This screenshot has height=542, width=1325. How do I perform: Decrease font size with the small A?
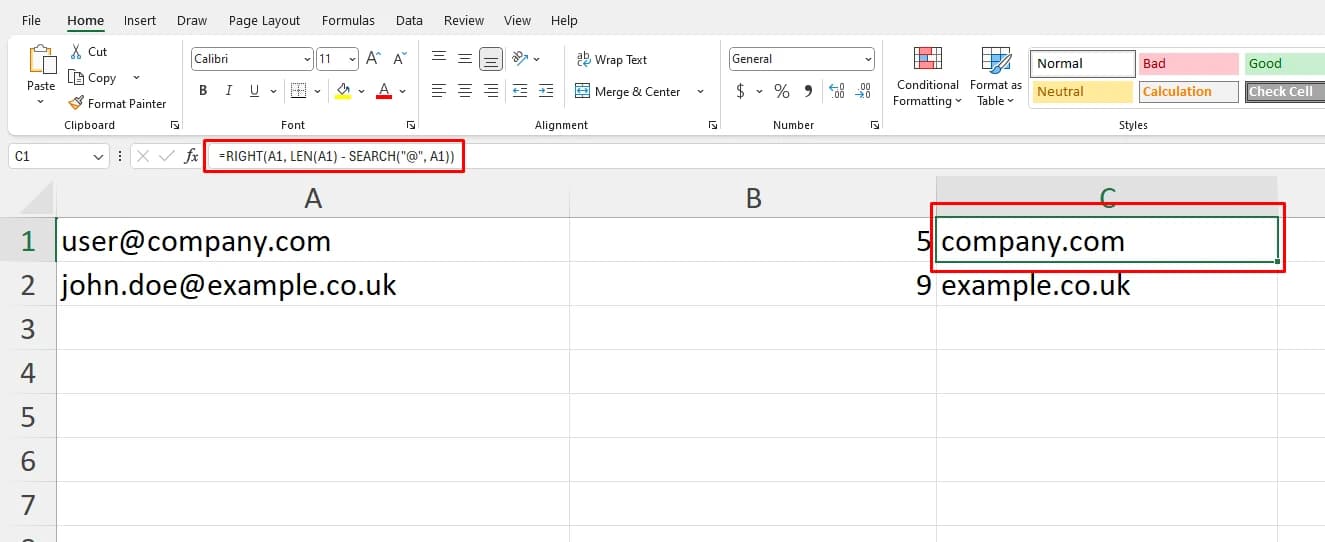click(397, 59)
